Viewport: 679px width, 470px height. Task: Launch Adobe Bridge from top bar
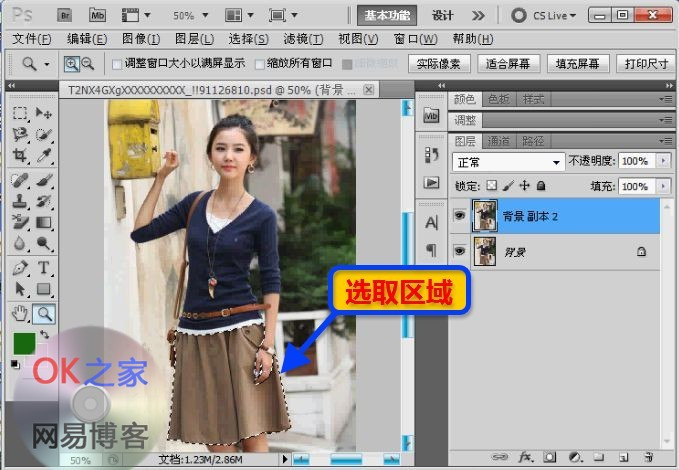click(65, 15)
